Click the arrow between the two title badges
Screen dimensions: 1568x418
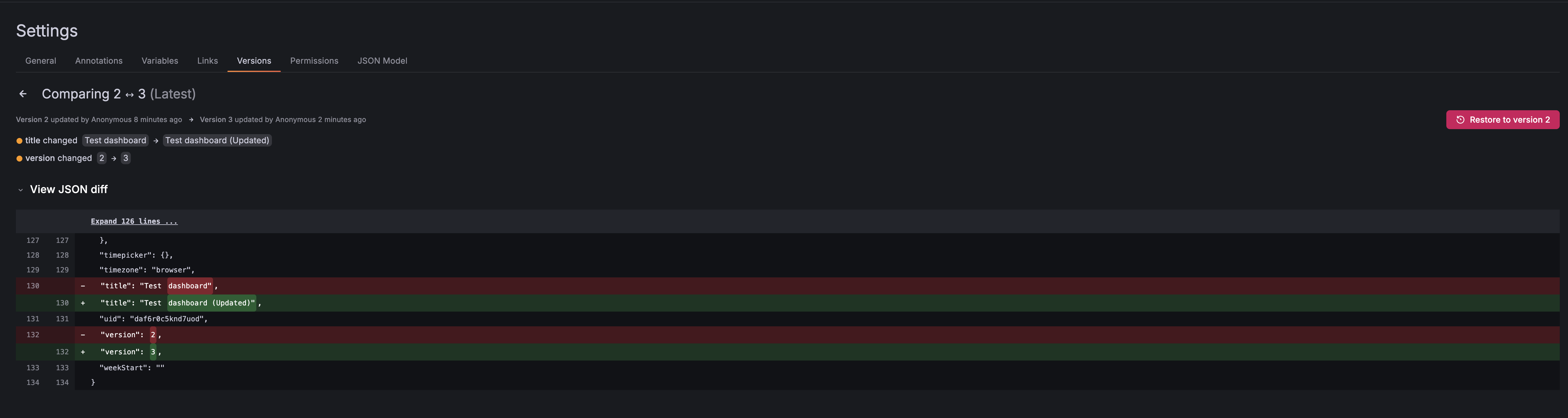pos(156,140)
